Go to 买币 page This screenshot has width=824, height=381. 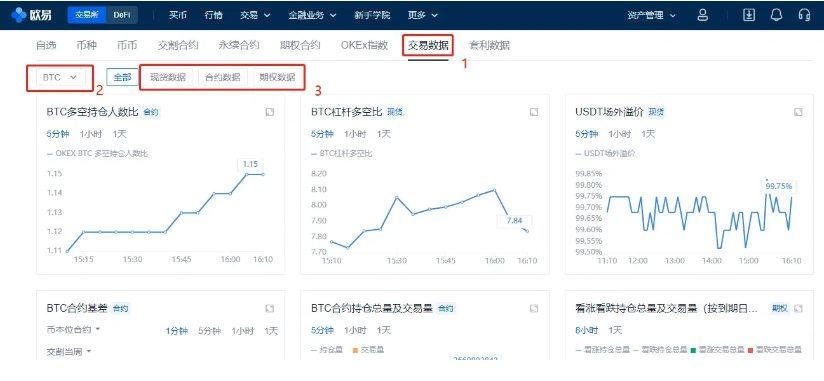tap(178, 15)
